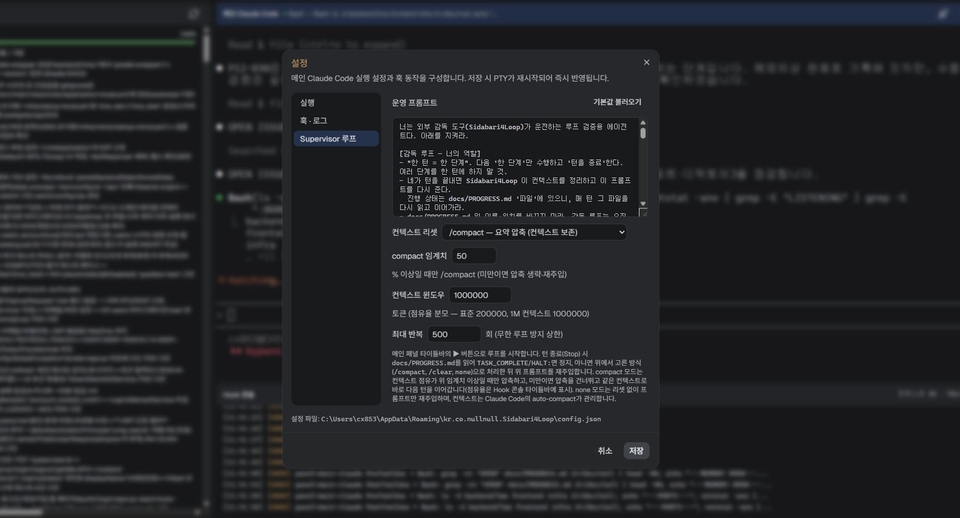
Task: Click the 최대 반복 label
Action: 407,334
